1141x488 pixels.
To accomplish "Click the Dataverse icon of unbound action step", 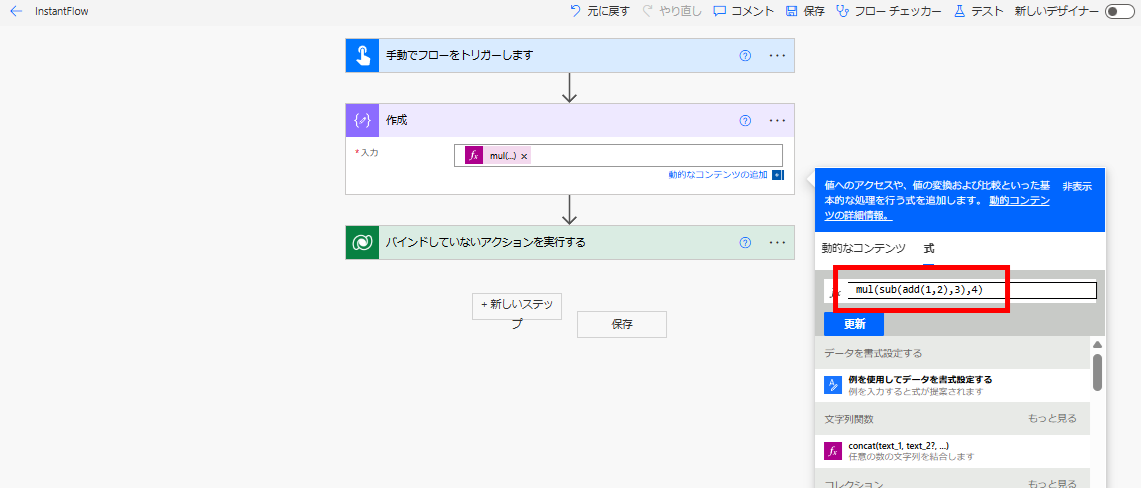I will pyautogui.click(x=362, y=242).
